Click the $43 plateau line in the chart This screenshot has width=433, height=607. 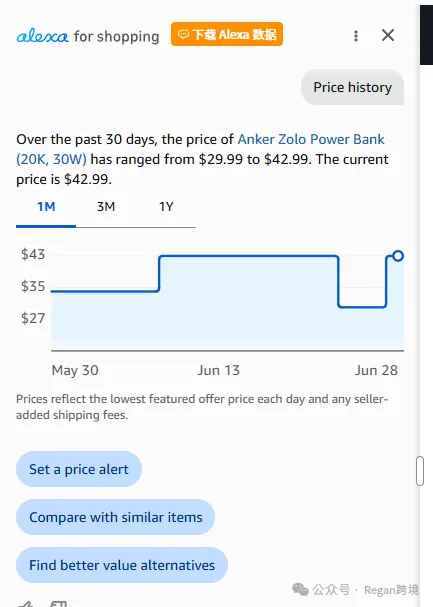[x=249, y=256]
